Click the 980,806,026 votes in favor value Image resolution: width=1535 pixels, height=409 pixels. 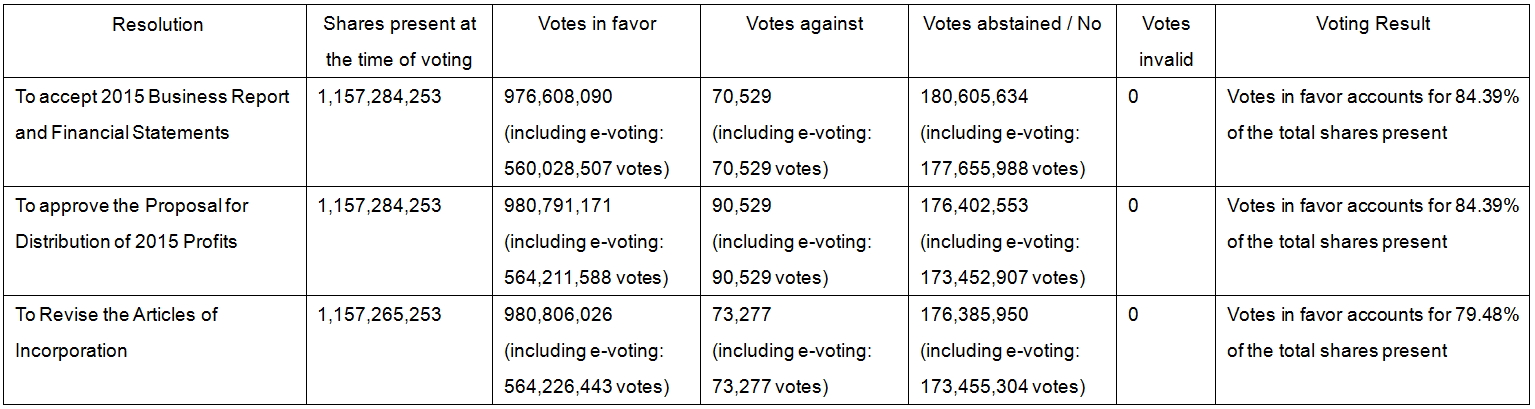click(x=559, y=315)
